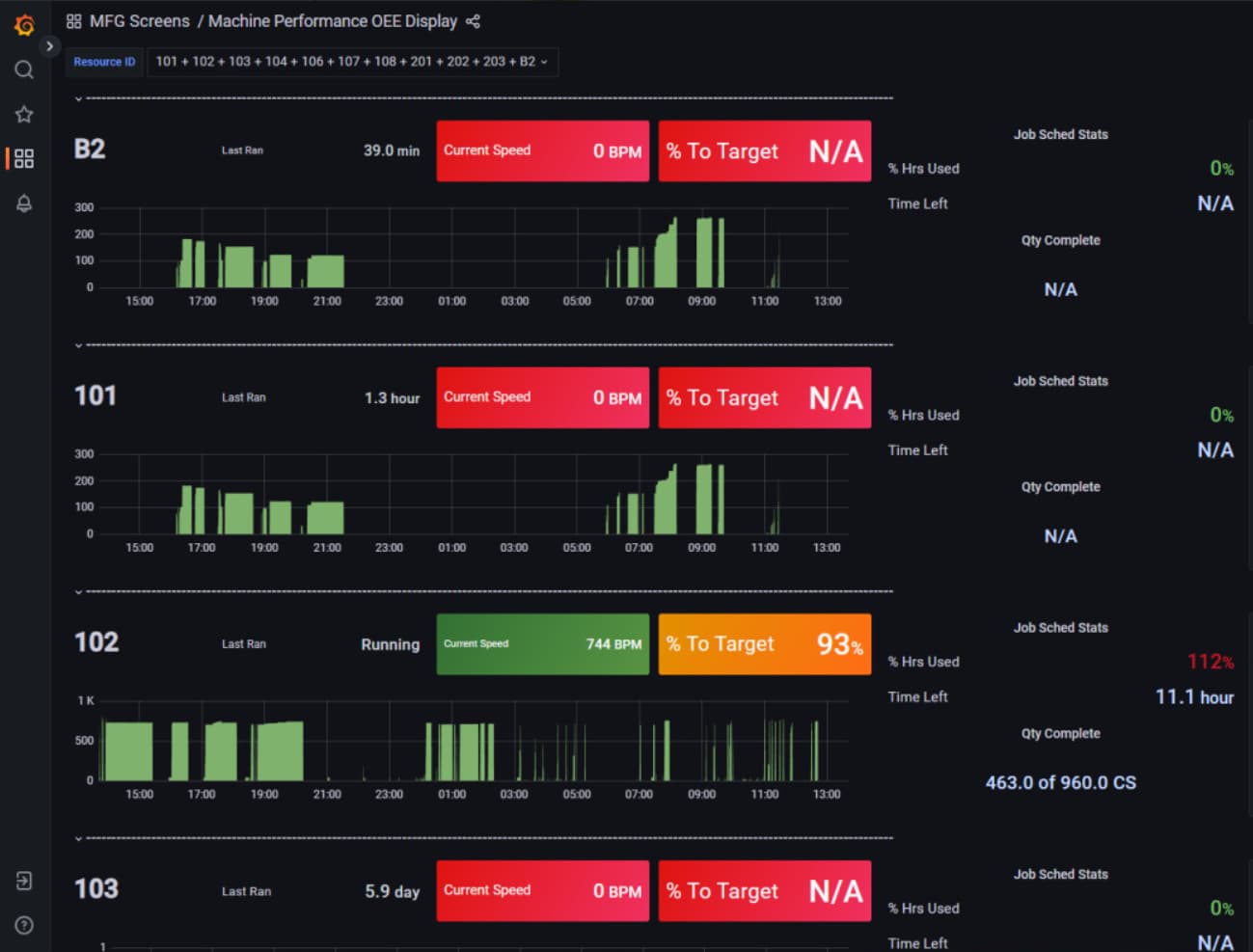Open the Dashboards grid icon in sidebar
The height and width of the screenshot is (952, 1253).
point(24,158)
